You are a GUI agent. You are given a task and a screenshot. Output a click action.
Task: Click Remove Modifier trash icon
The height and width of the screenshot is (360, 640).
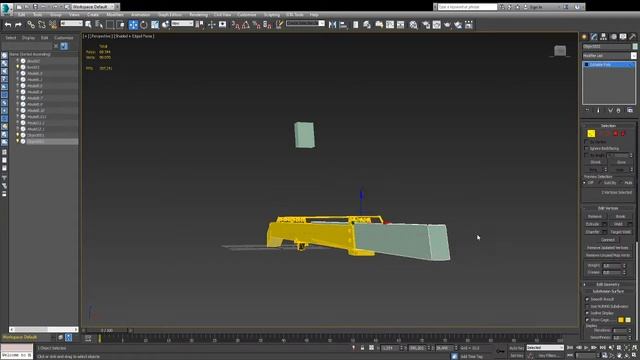(618, 110)
